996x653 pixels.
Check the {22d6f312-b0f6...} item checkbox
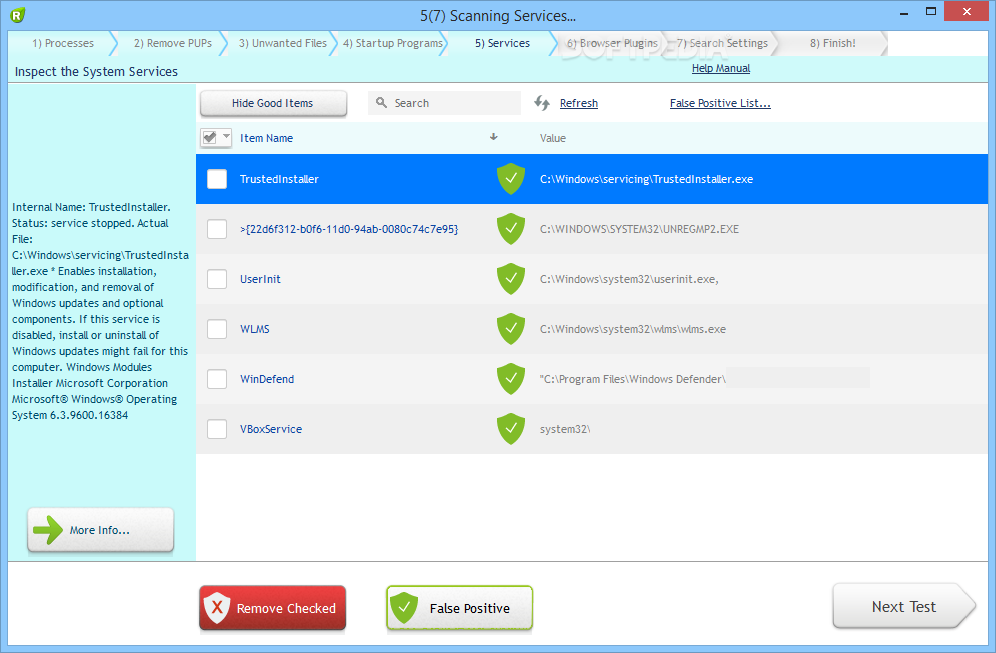(x=217, y=229)
